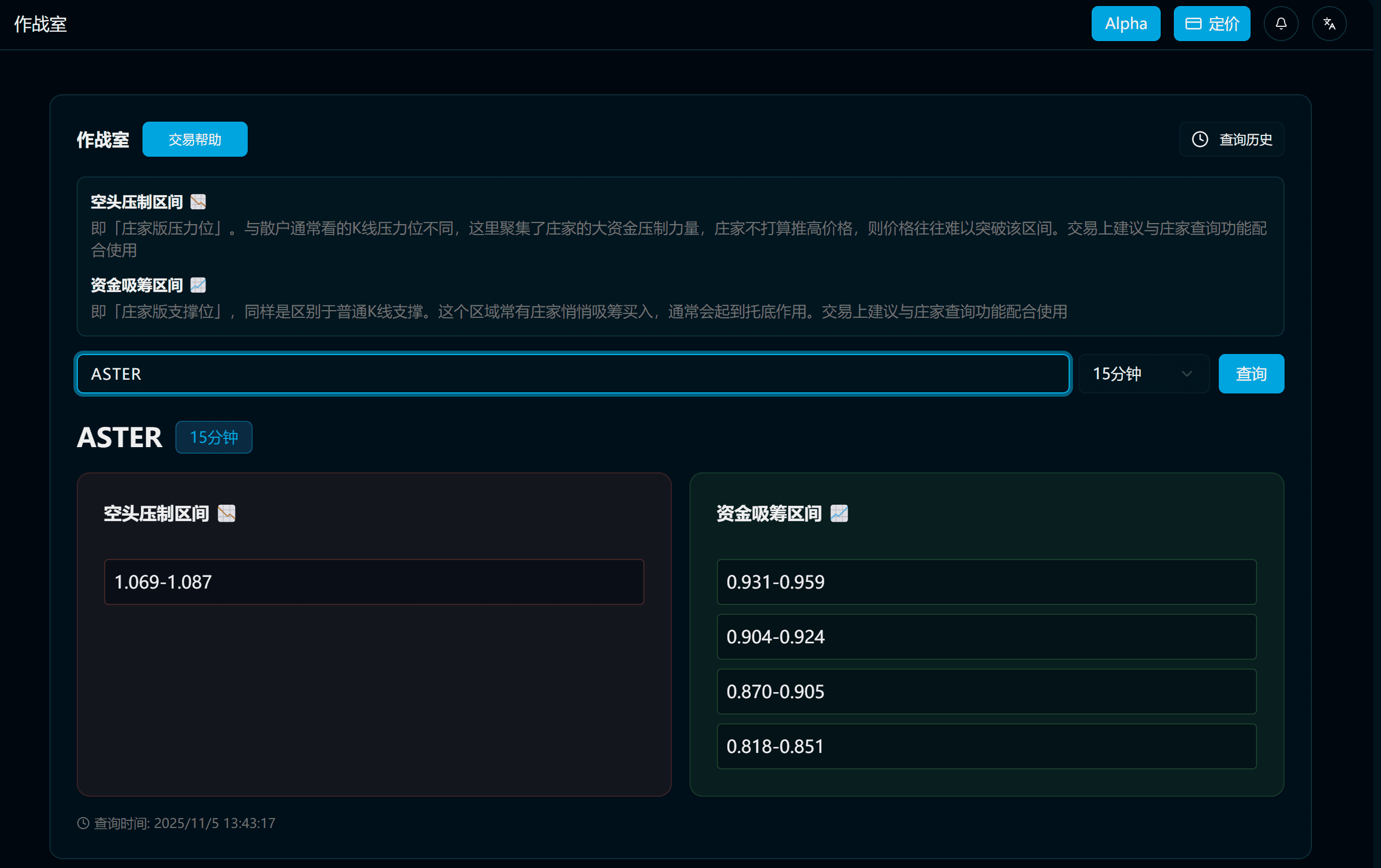
Task: Click chart-down emoji in the 空头压制区间 explanation heading
Action: pyautogui.click(x=198, y=202)
